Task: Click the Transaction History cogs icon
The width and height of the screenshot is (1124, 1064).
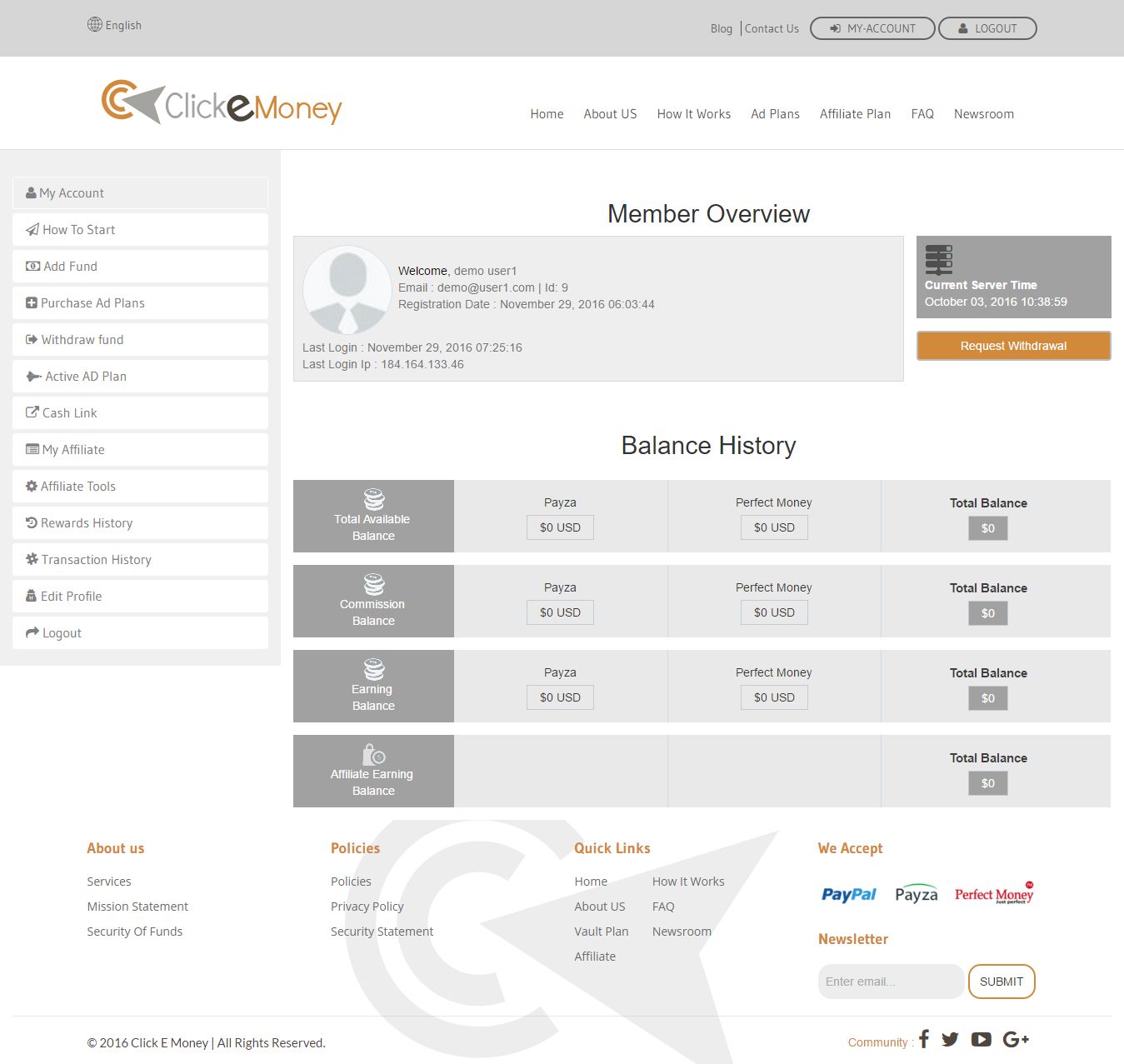Action: coord(32,559)
